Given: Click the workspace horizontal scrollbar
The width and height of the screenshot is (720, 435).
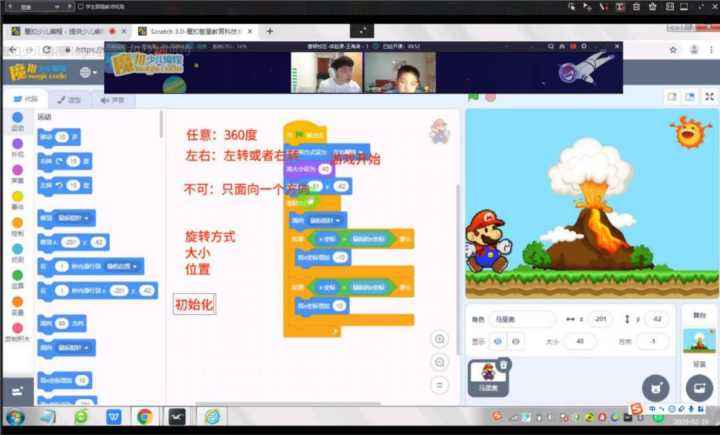Looking at the screenshot, I should [288, 404].
